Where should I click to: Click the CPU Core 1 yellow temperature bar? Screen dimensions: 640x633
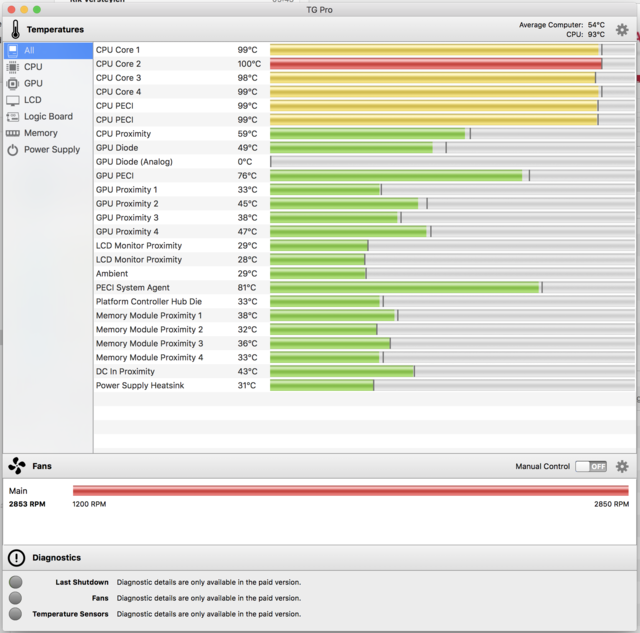(434, 50)
